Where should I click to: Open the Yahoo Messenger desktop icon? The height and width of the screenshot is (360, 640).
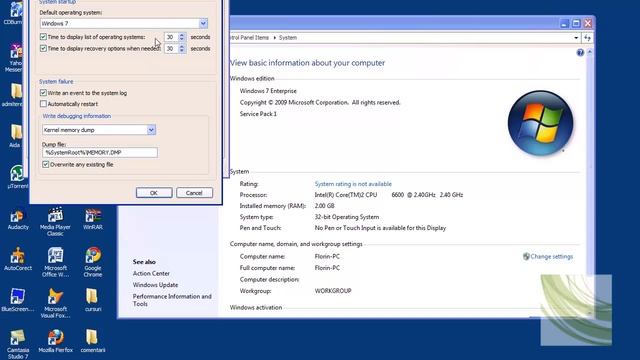(15, 58)
